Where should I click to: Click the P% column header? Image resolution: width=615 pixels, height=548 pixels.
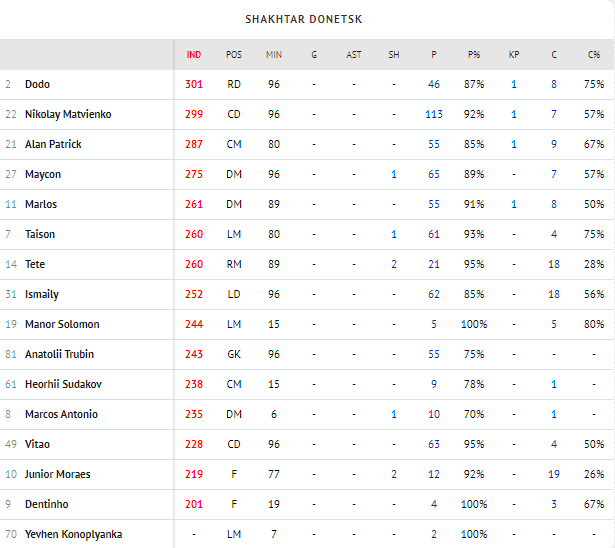[x=474, y=54]
